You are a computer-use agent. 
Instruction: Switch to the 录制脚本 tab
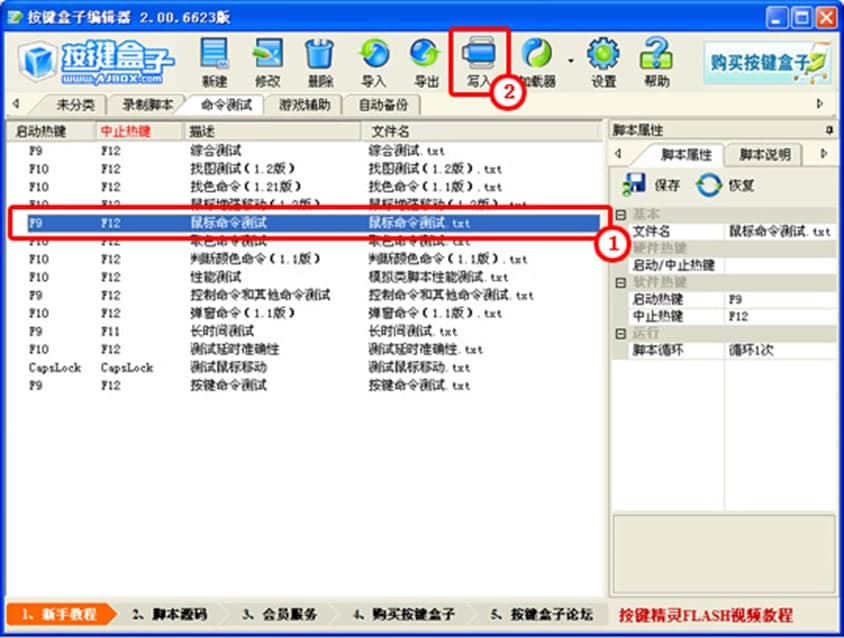coord(147,104)
